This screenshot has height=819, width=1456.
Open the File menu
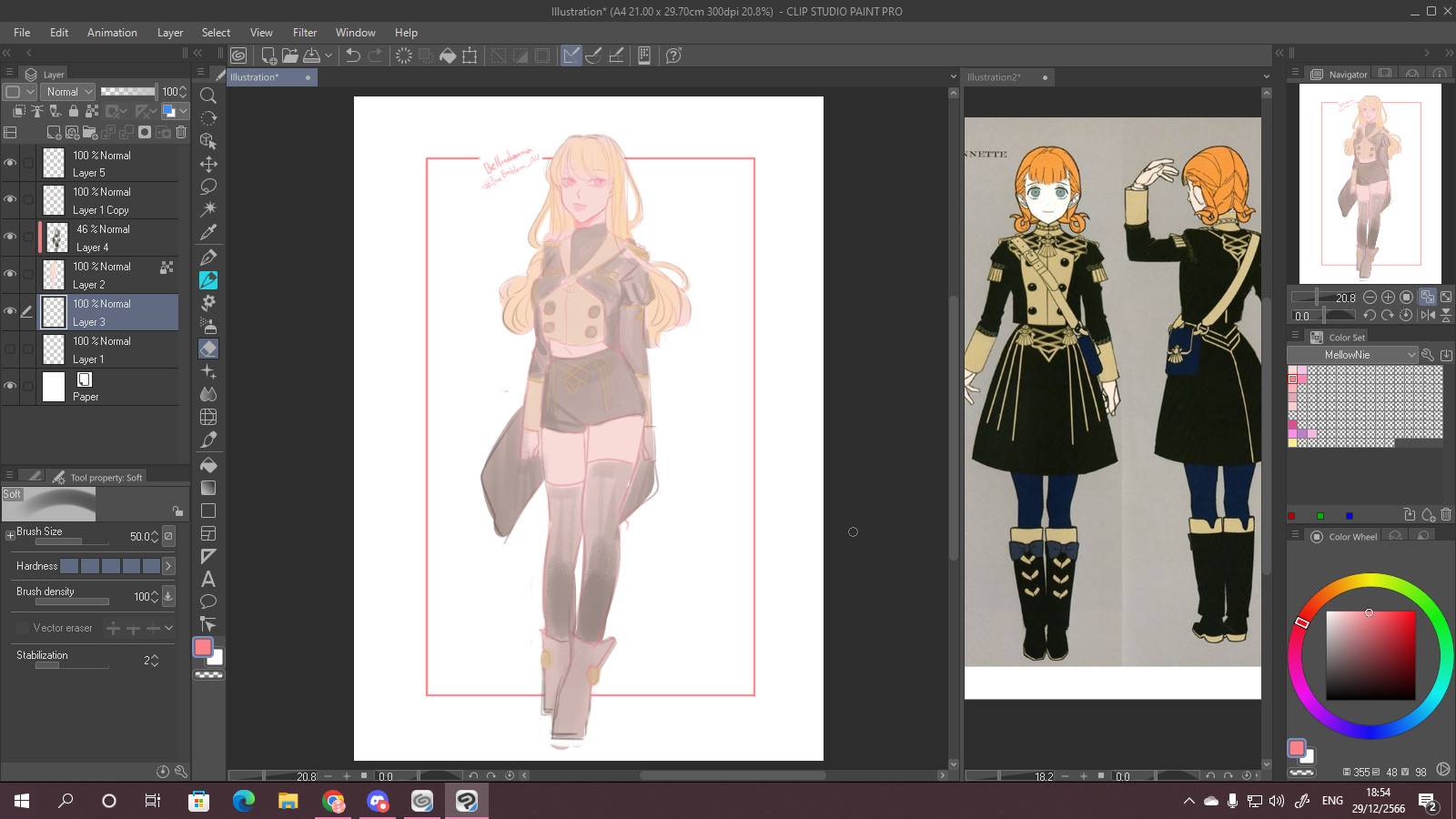[x=22, y=32]
